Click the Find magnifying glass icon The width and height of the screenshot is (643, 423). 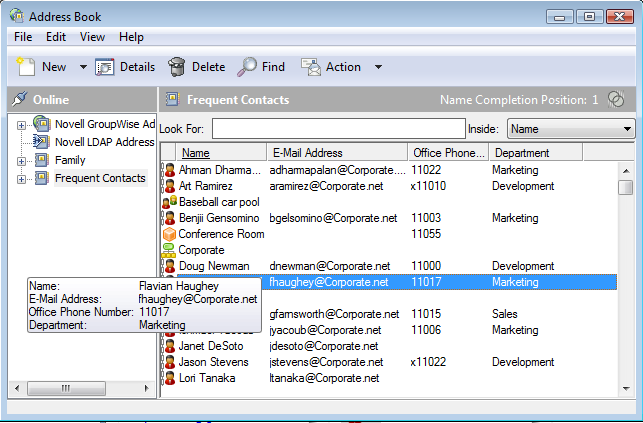(x=247, y=67)
